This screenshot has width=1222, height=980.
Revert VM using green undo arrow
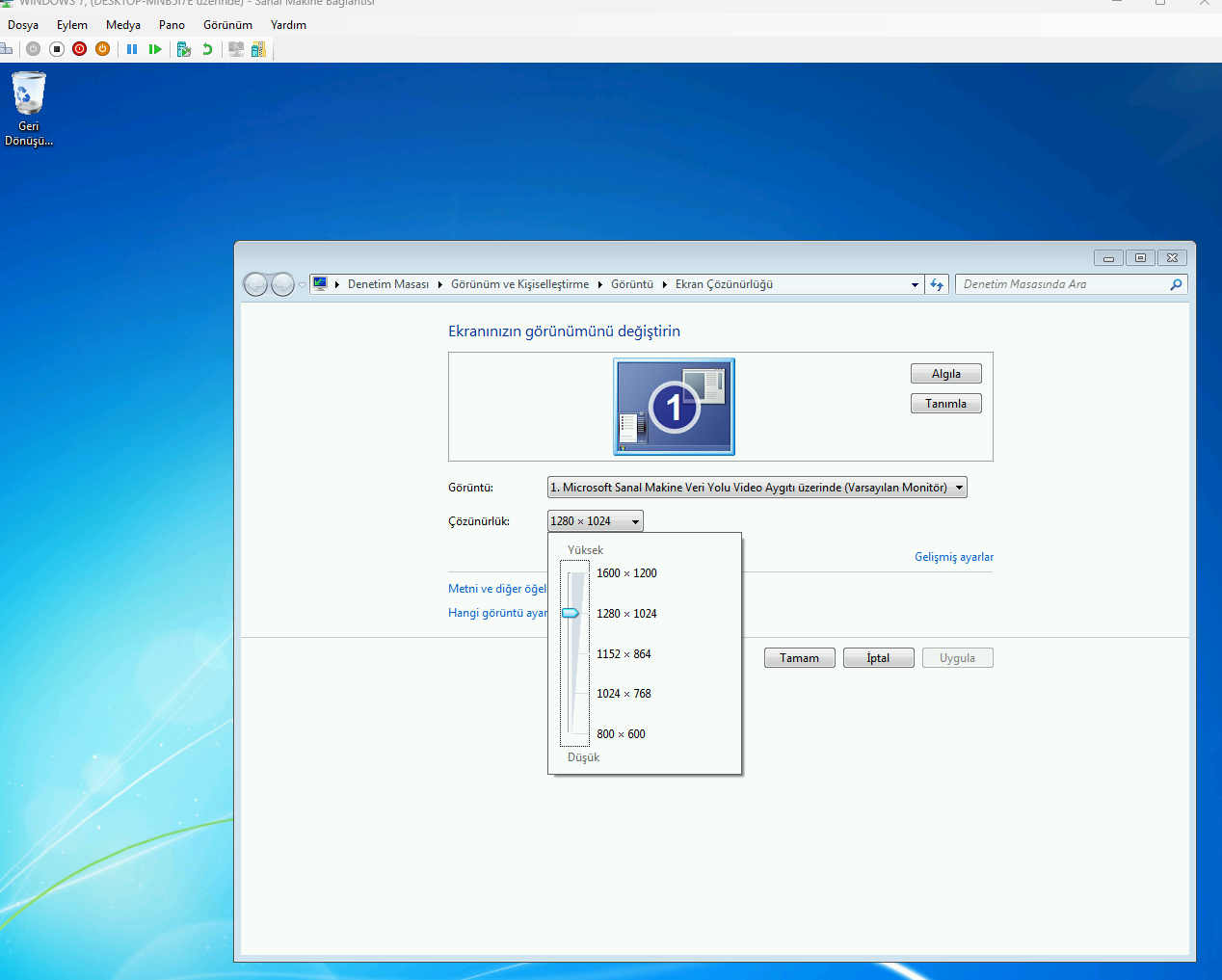coord(207,49)
